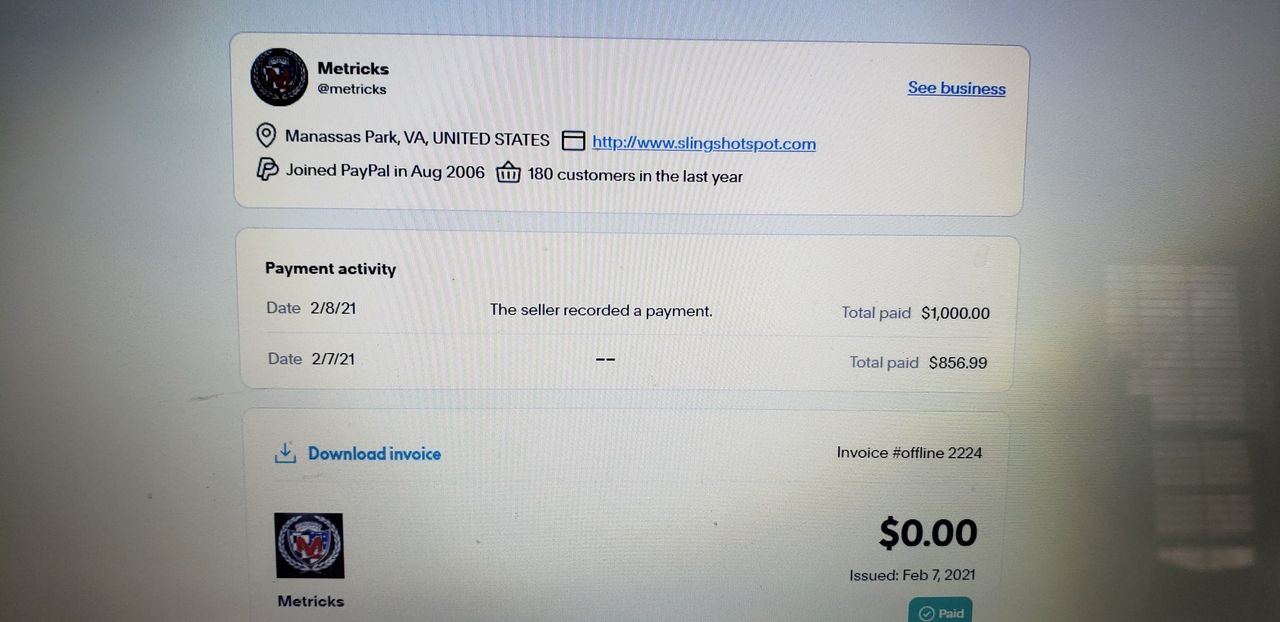Click the $0.00 invoice balance amount
The image size is (1280, 622).
[928, 532]
